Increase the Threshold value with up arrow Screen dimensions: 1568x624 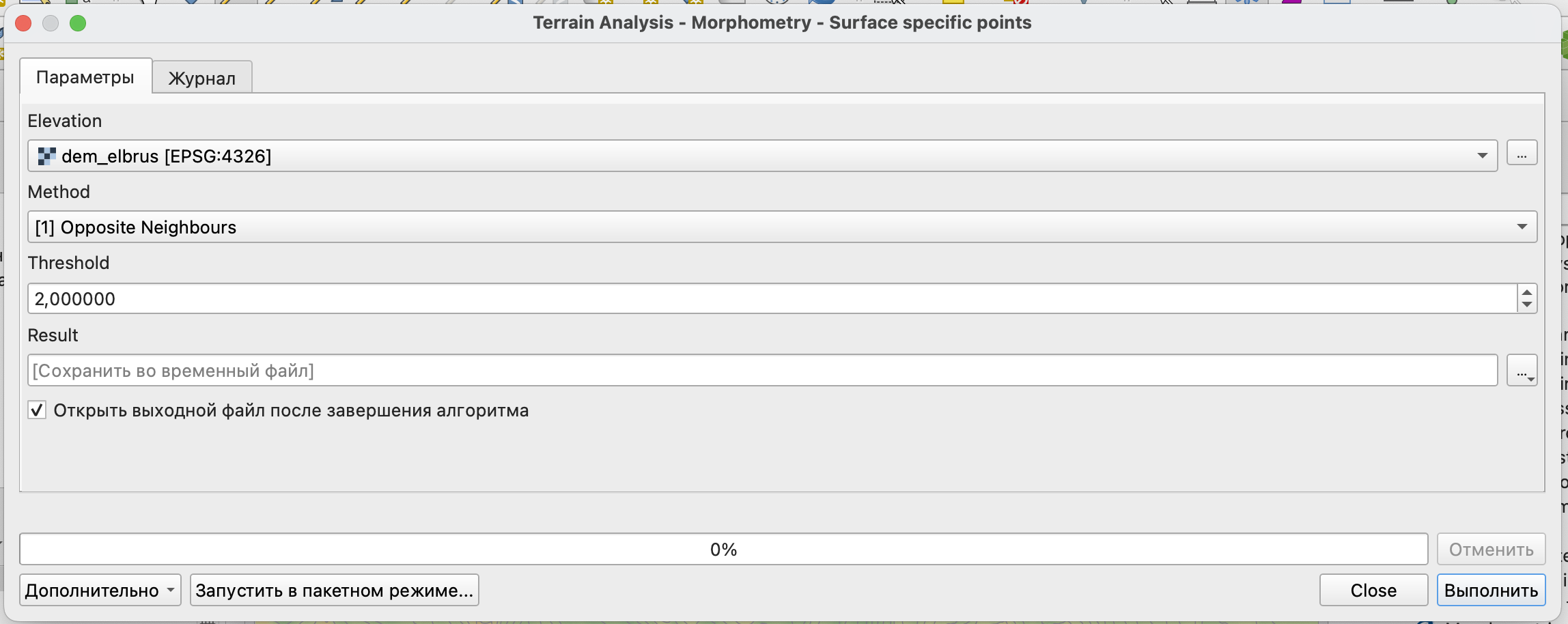point(1527,293)
